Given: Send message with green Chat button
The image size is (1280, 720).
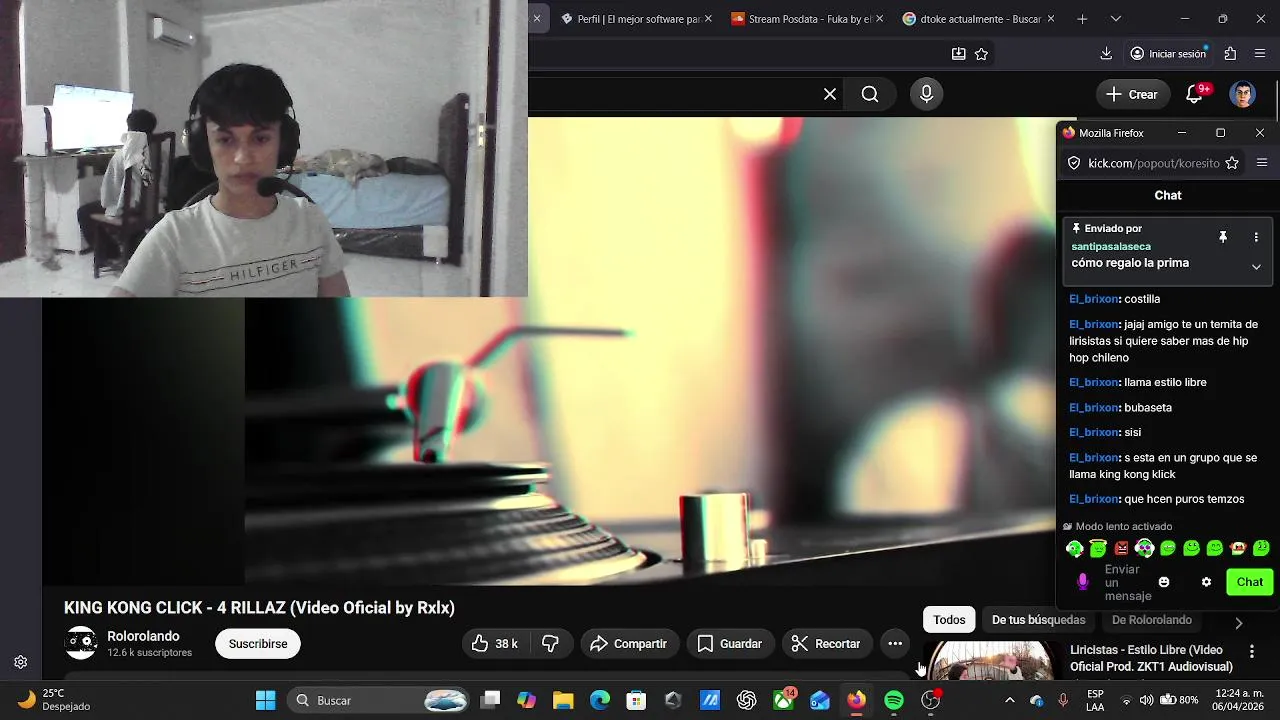Looking at the screenshot, I should tap(1249, 582).
